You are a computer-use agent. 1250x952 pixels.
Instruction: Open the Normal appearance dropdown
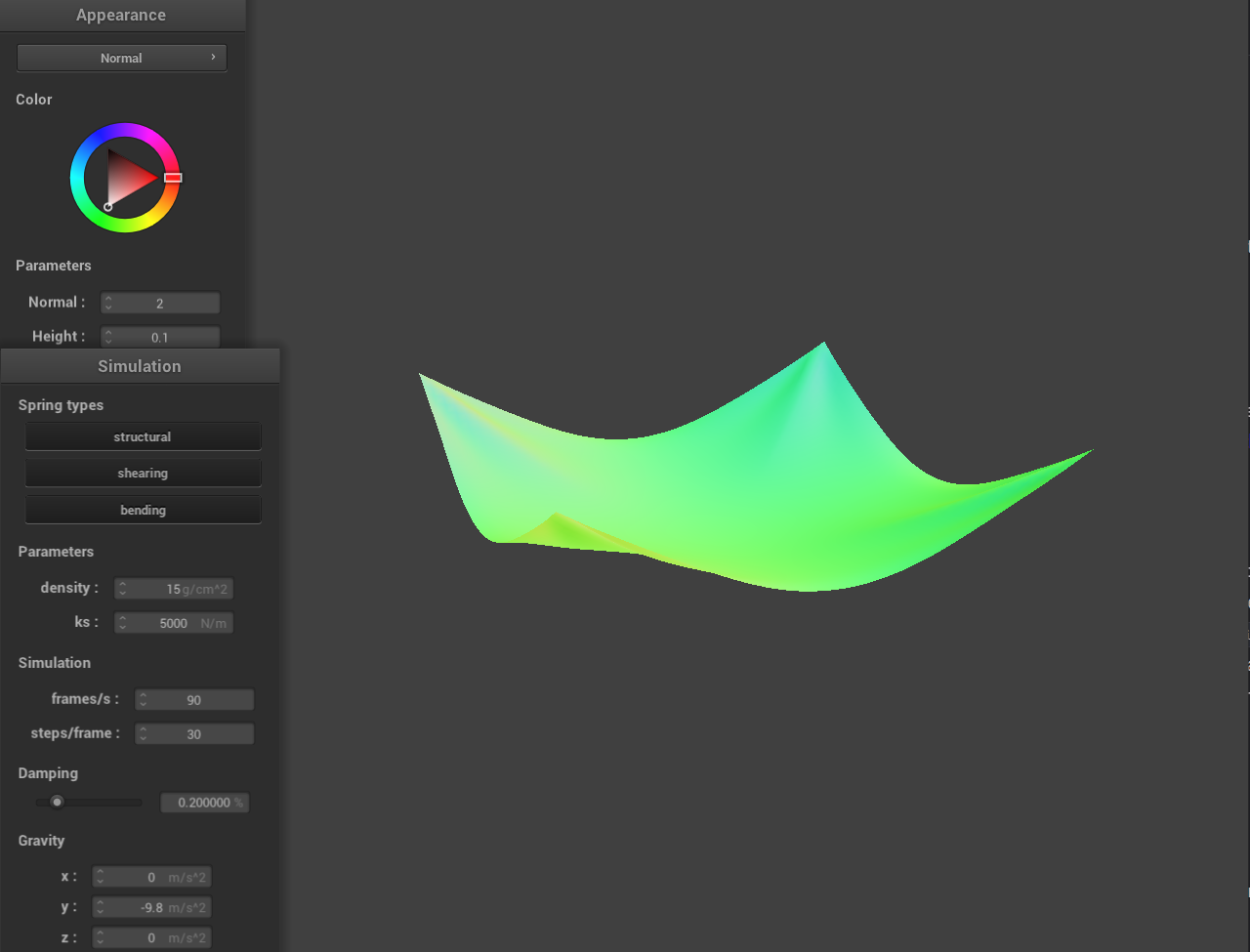coord(121,58)
